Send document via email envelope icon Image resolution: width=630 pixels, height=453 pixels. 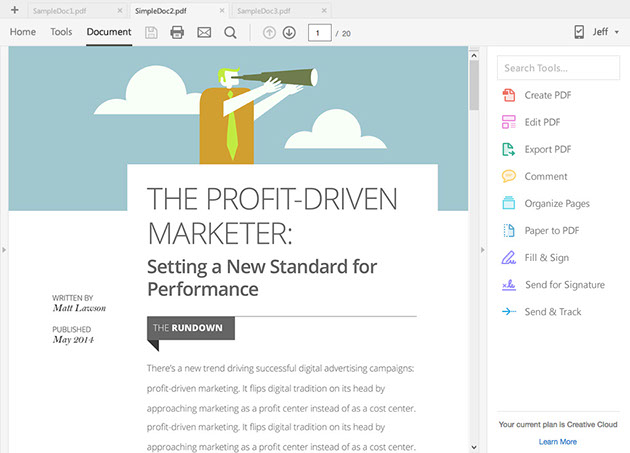click(204, 32)
